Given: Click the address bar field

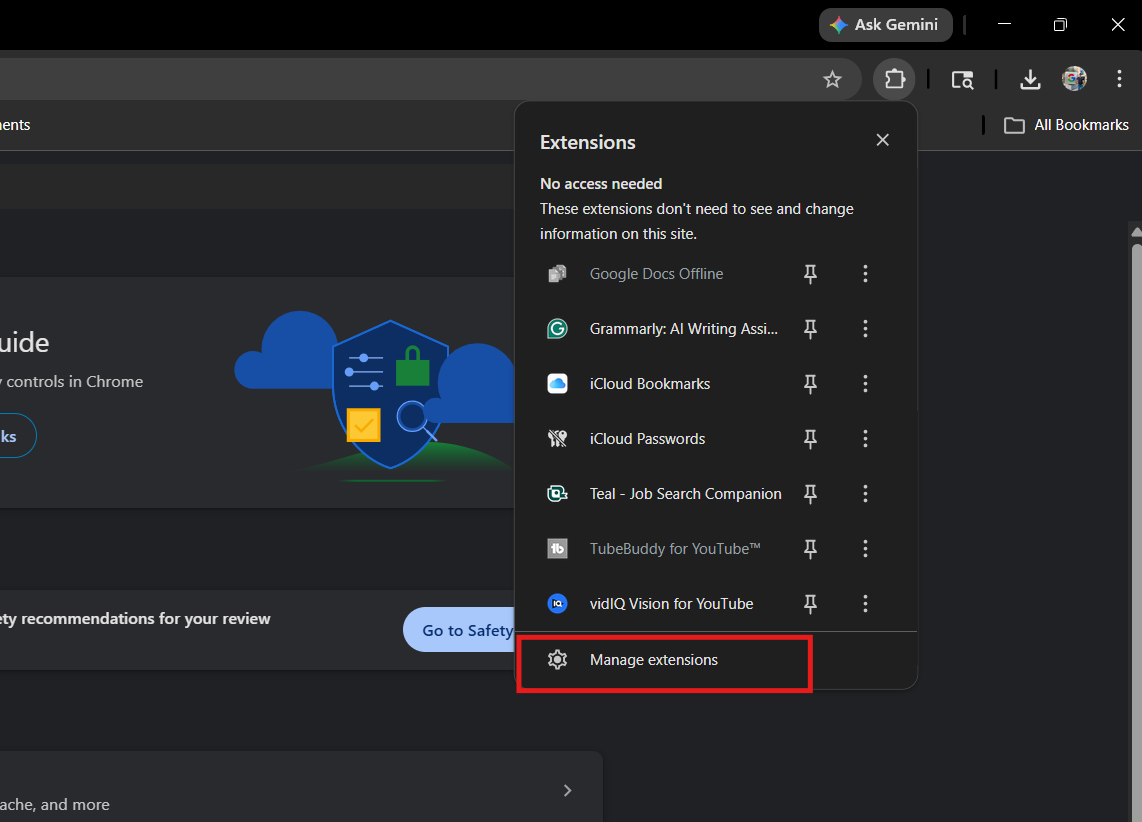Looking at the screenshot, I should click(x=430, y=79).
